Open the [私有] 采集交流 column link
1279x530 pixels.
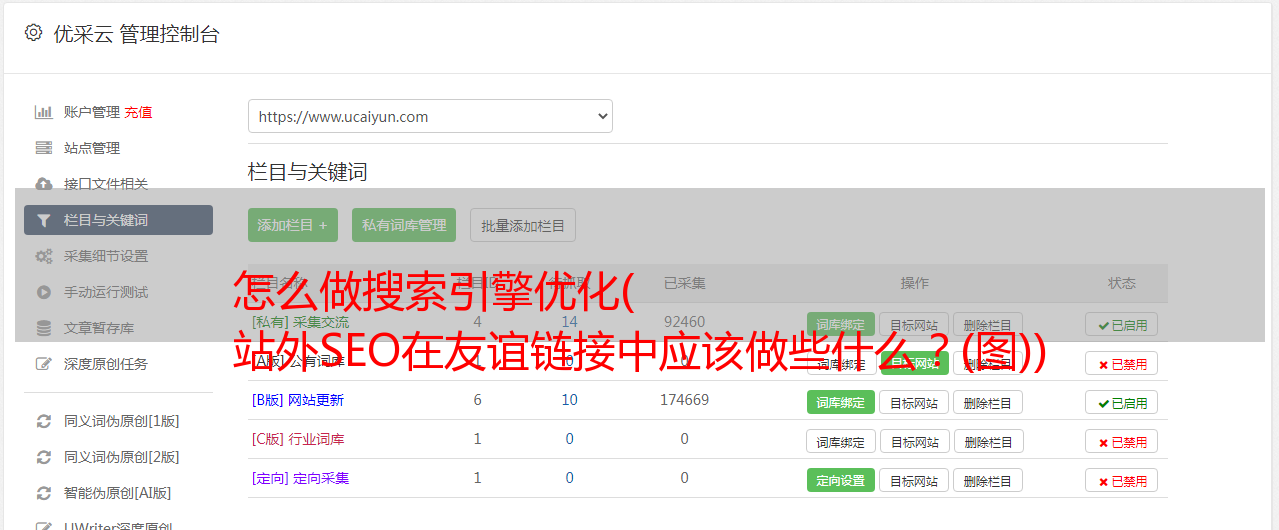tap(301, 322)
